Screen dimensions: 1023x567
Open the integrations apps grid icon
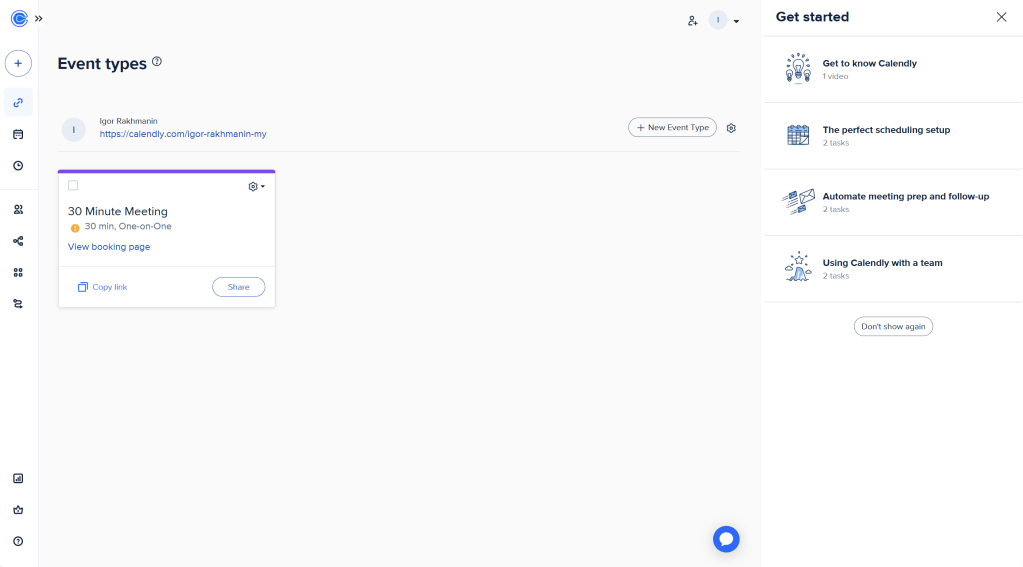pyautogui.click(x=18, y=272)
